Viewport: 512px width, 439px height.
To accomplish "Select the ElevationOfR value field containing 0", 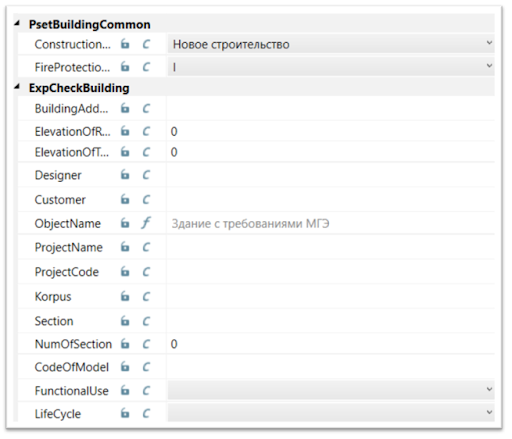I will [x=331, y=131].
